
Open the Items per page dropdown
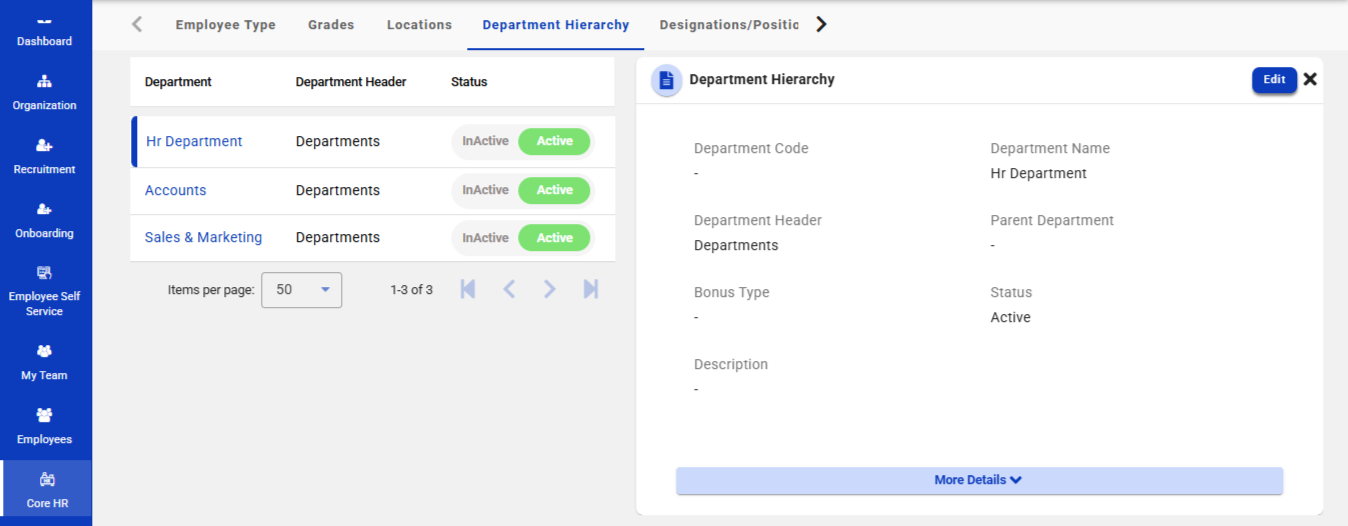[301, 290]
